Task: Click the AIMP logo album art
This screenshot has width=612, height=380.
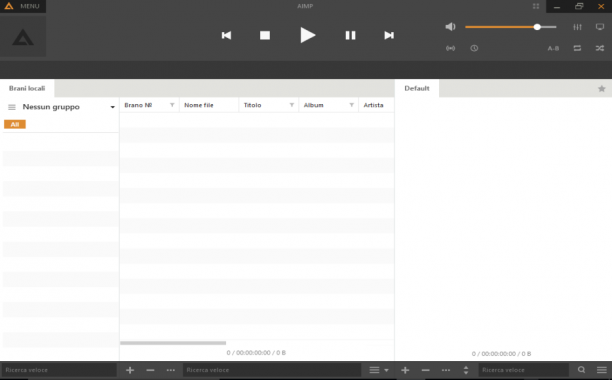Action: pos(23,37)
